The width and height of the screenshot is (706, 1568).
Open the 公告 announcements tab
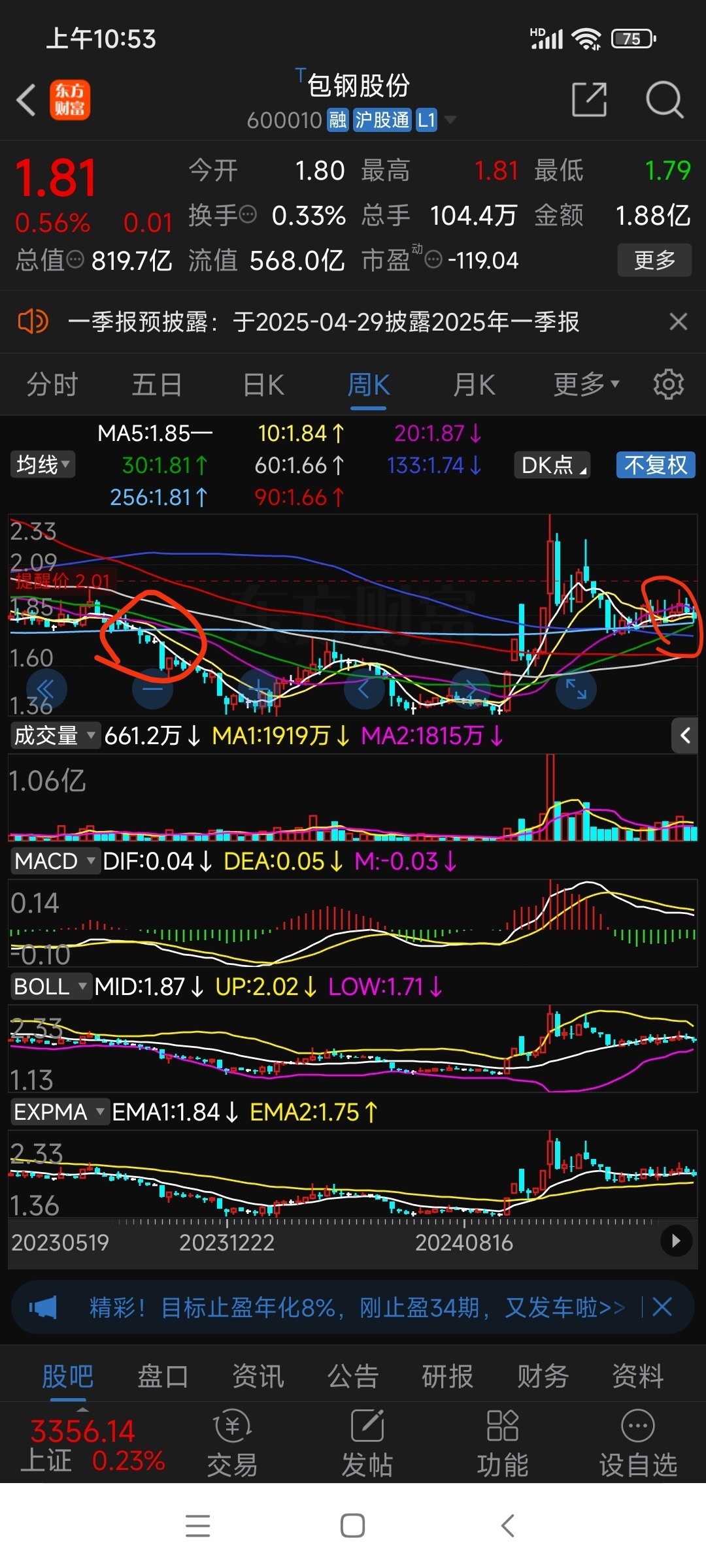click(x=353, y=1376)
